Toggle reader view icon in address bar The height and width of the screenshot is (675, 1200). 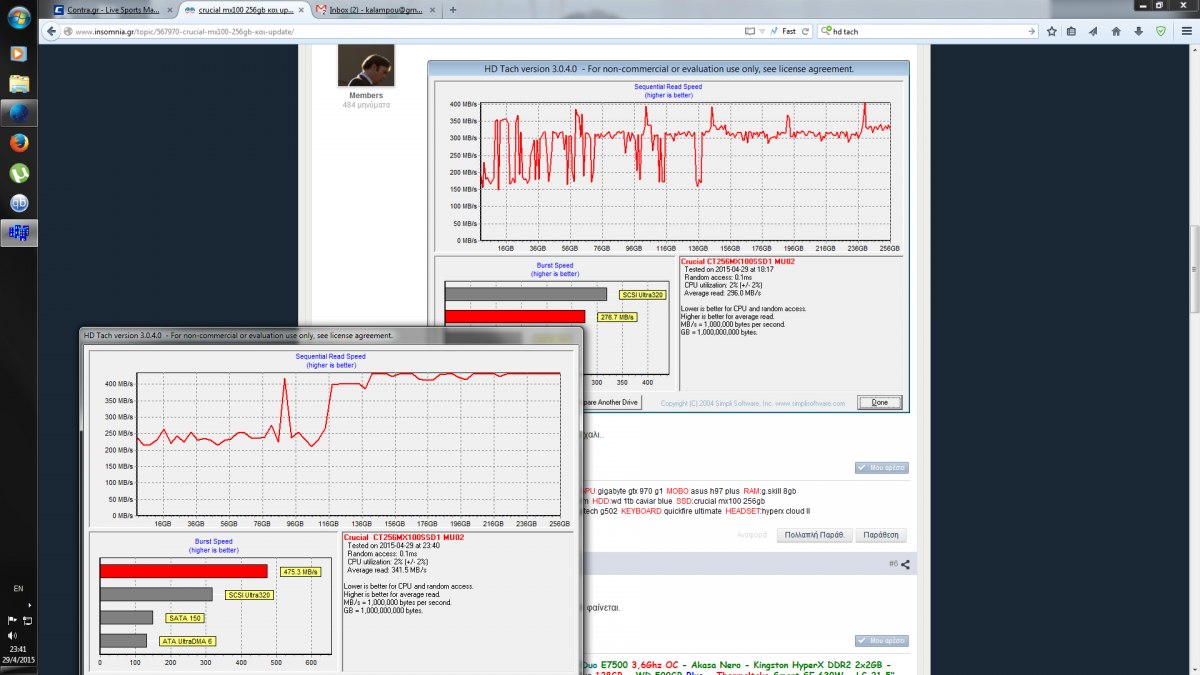(748, 31)
